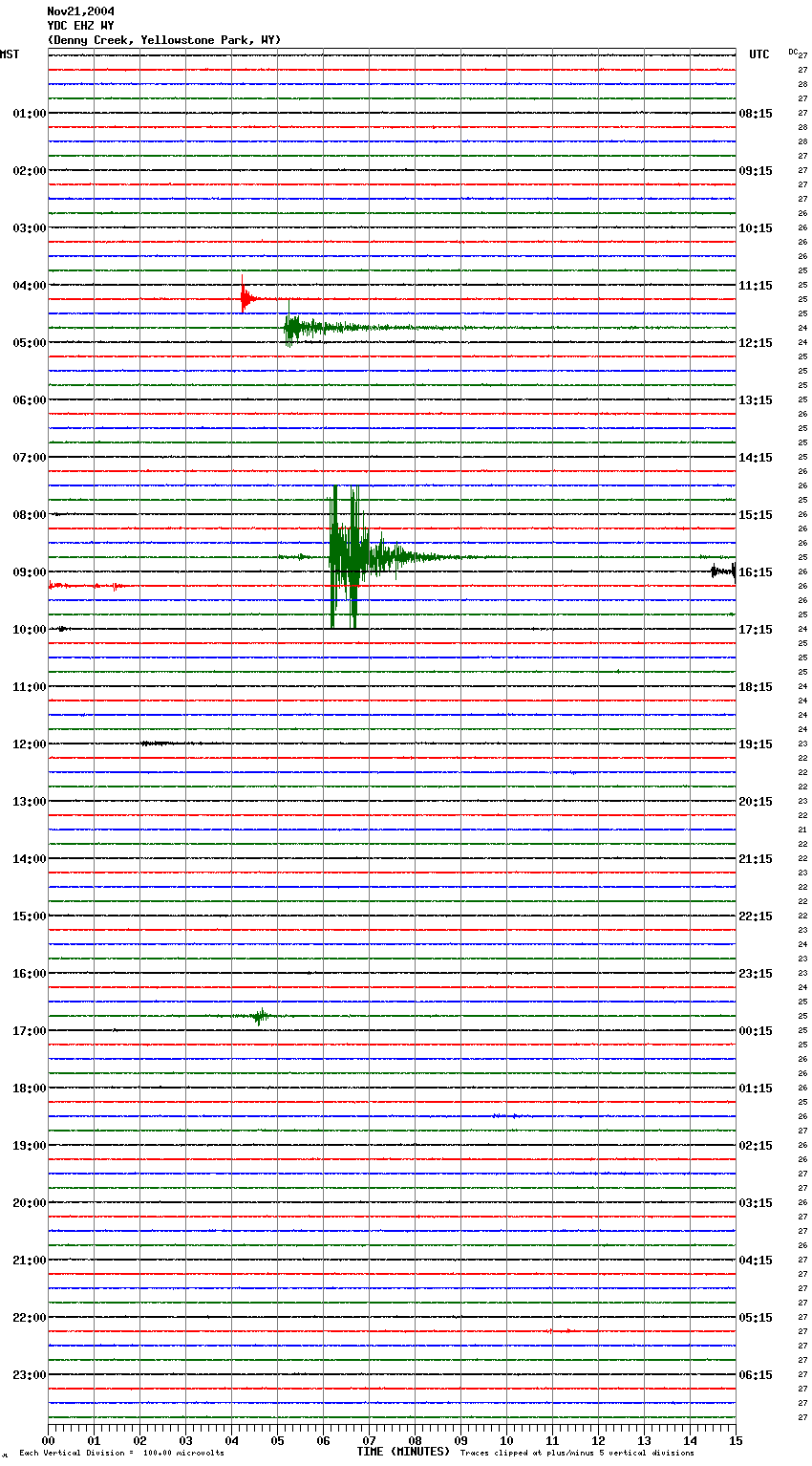Click the "TIME (MINUTES)" axis title
The image size is (812, 1466).
coord(403,1452)
